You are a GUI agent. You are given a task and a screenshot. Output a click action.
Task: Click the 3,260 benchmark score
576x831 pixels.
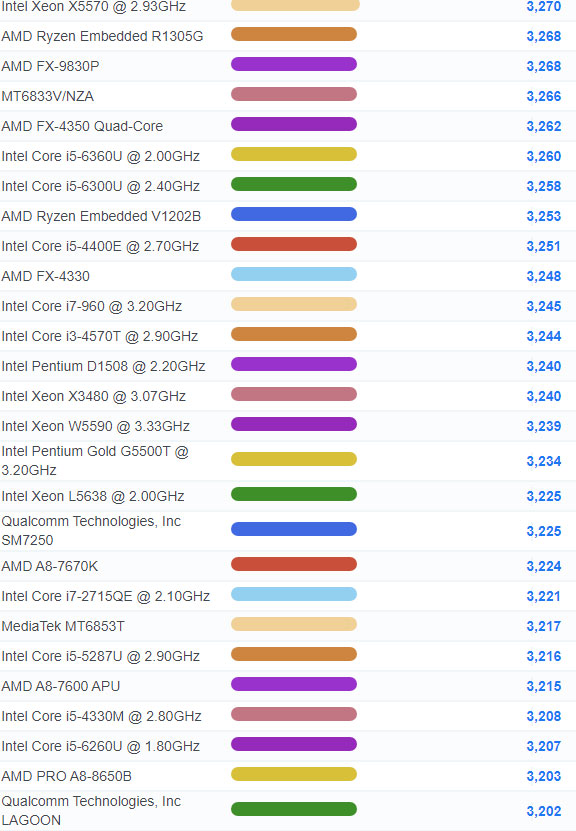click(544, 156)
